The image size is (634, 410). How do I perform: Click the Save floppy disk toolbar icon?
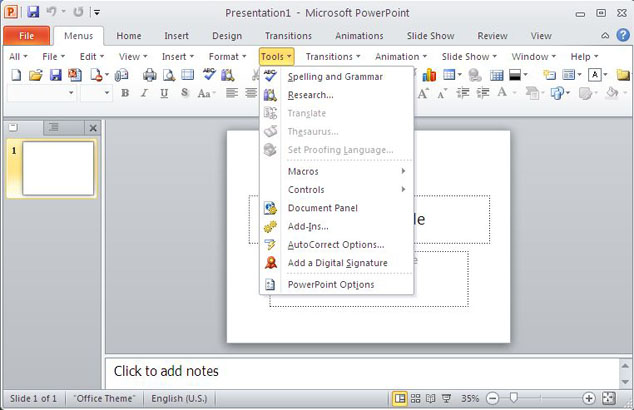click(55, 75)
